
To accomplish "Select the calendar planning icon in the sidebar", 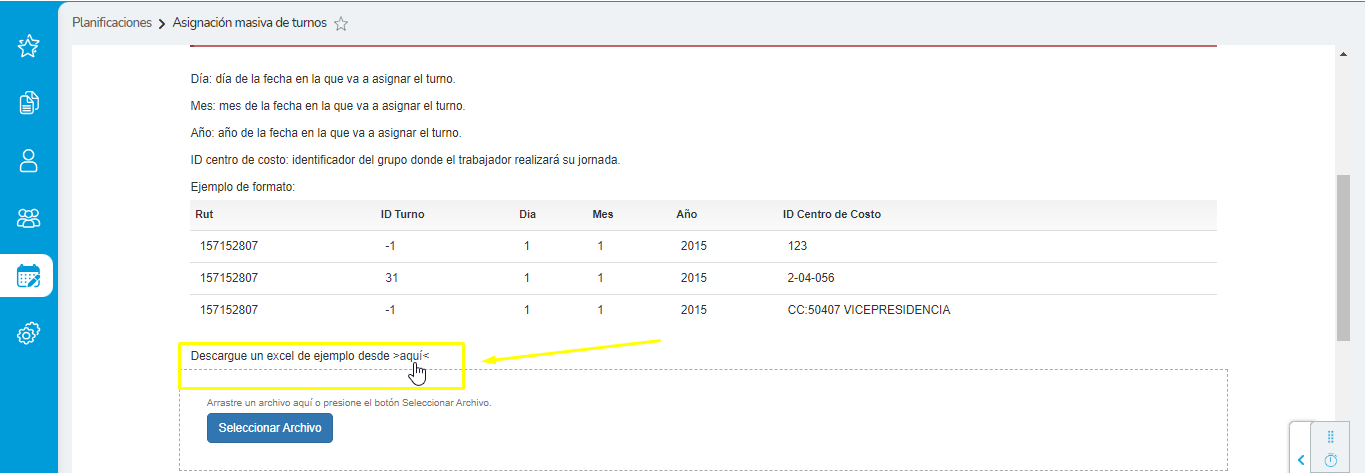I will pyautogui.click(x=28, y=276).
